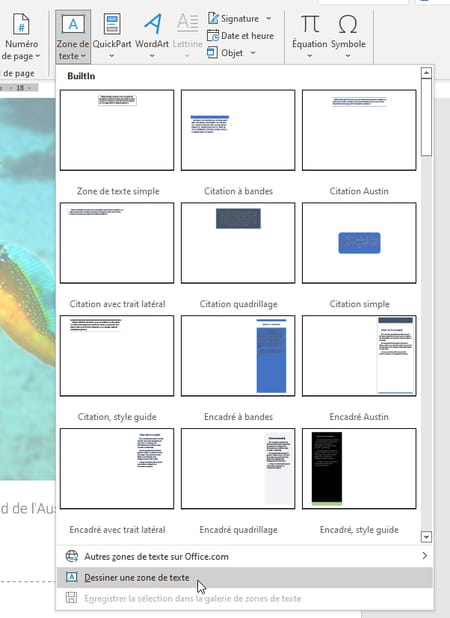Choose the Citation simple blue thumbnail
Image resolution: width=450 pixels, height=618 pixels.
tap(359, 243)
